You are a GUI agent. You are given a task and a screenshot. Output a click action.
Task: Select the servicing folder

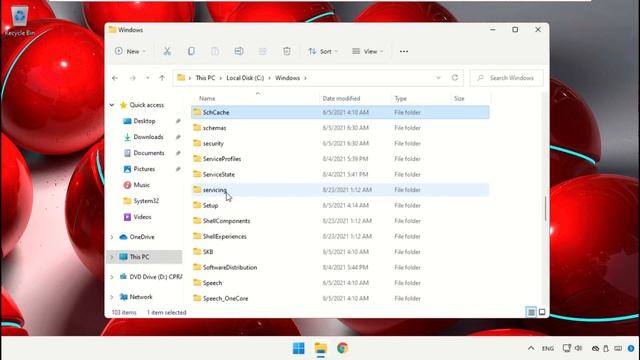[340, 190]
